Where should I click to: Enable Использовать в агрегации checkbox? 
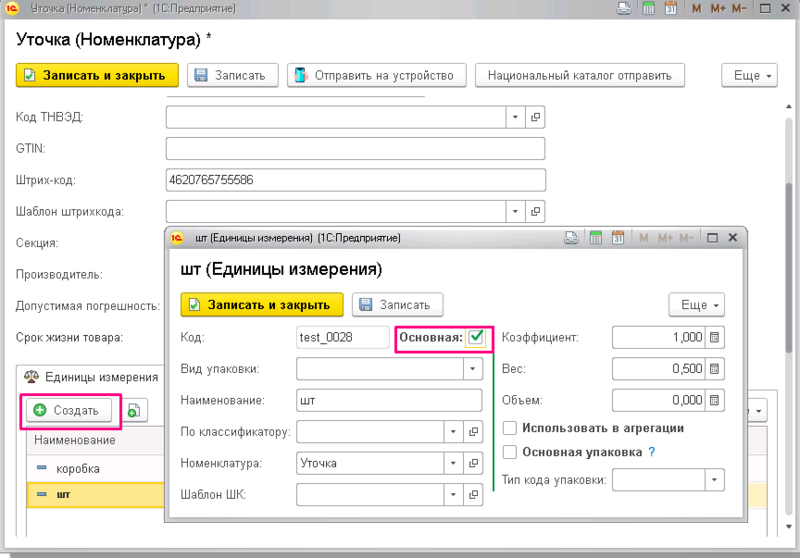(511, 428)
